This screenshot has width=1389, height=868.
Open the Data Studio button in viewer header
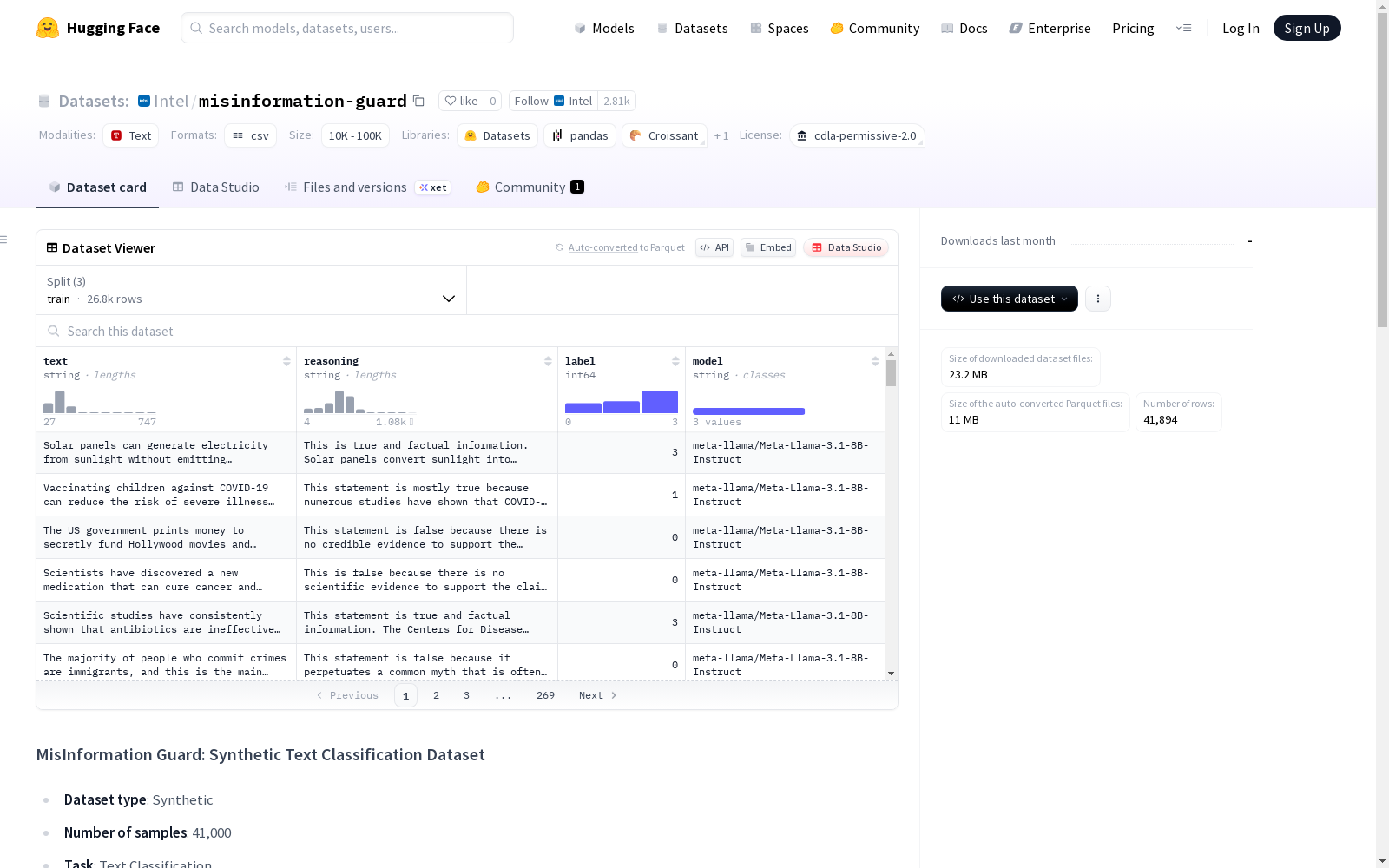tap(846, 247)
